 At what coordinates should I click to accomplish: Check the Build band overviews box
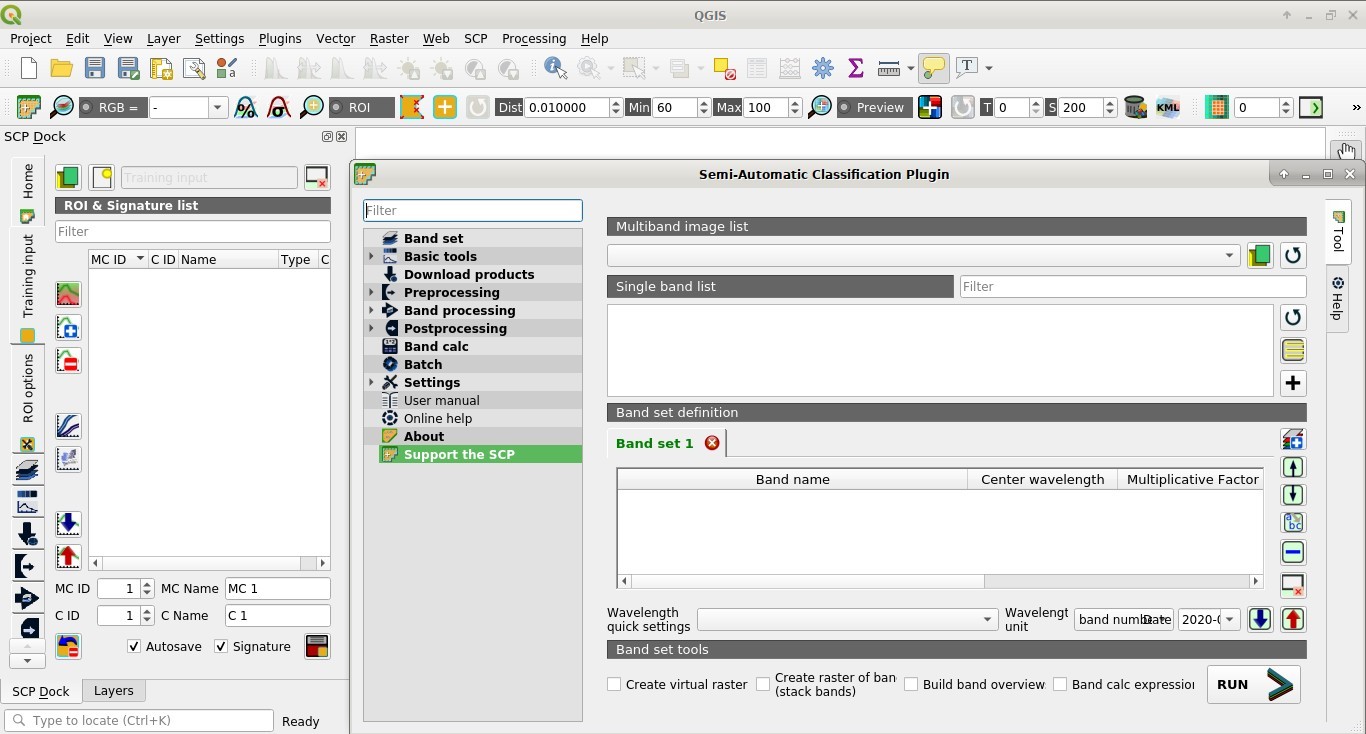[911, 685]
